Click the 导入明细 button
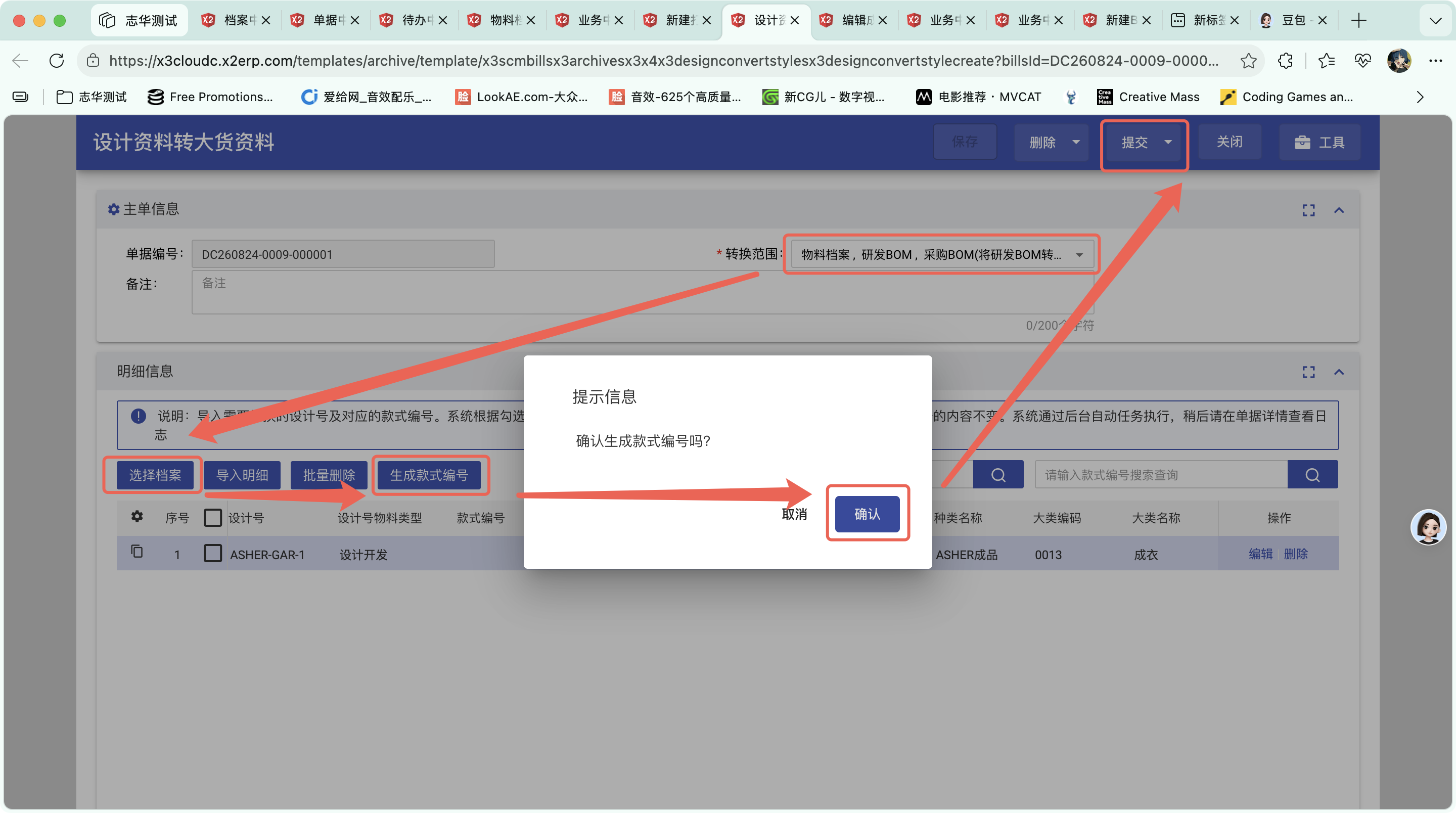The image size is (1456, 813). click(242, 475)
